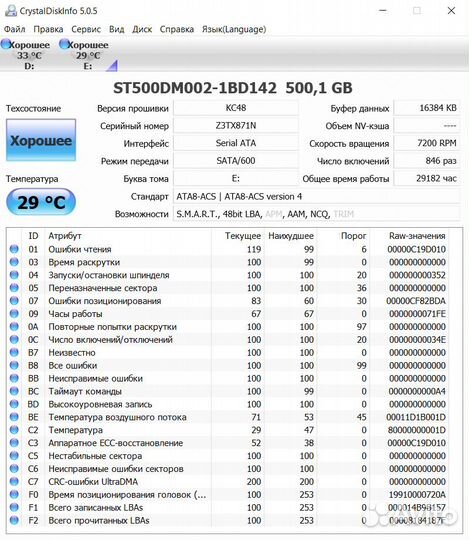Click raw value 00000CF82BDA
The image size is (469, 540).
[x=416, y=301]
